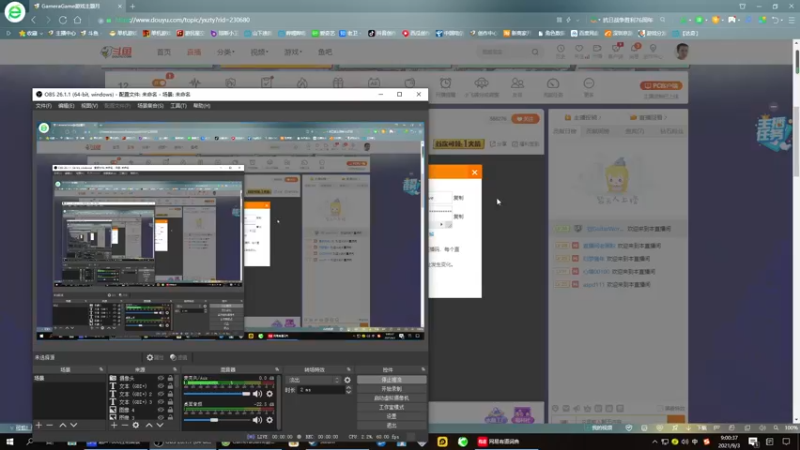
Task: Toggle visibility of the 图像 4 source
Action: pos(161,410)
